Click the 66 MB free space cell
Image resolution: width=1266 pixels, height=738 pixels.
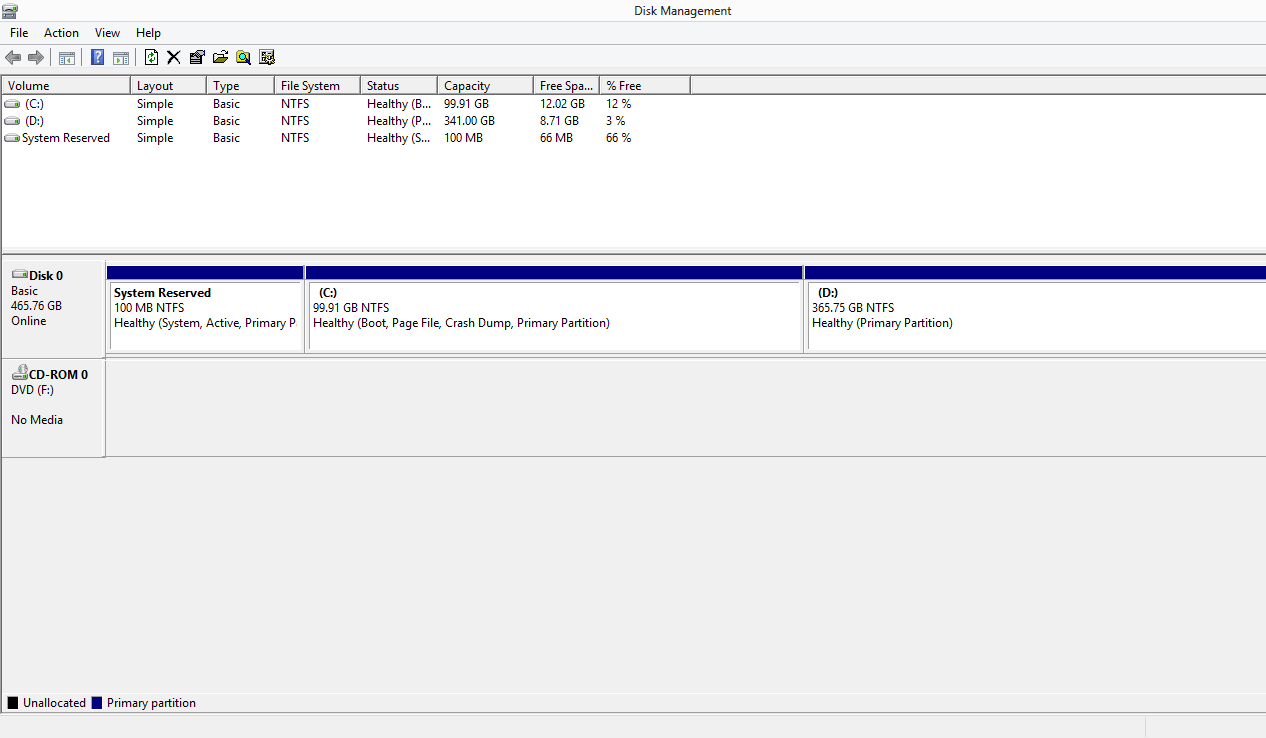556,138
